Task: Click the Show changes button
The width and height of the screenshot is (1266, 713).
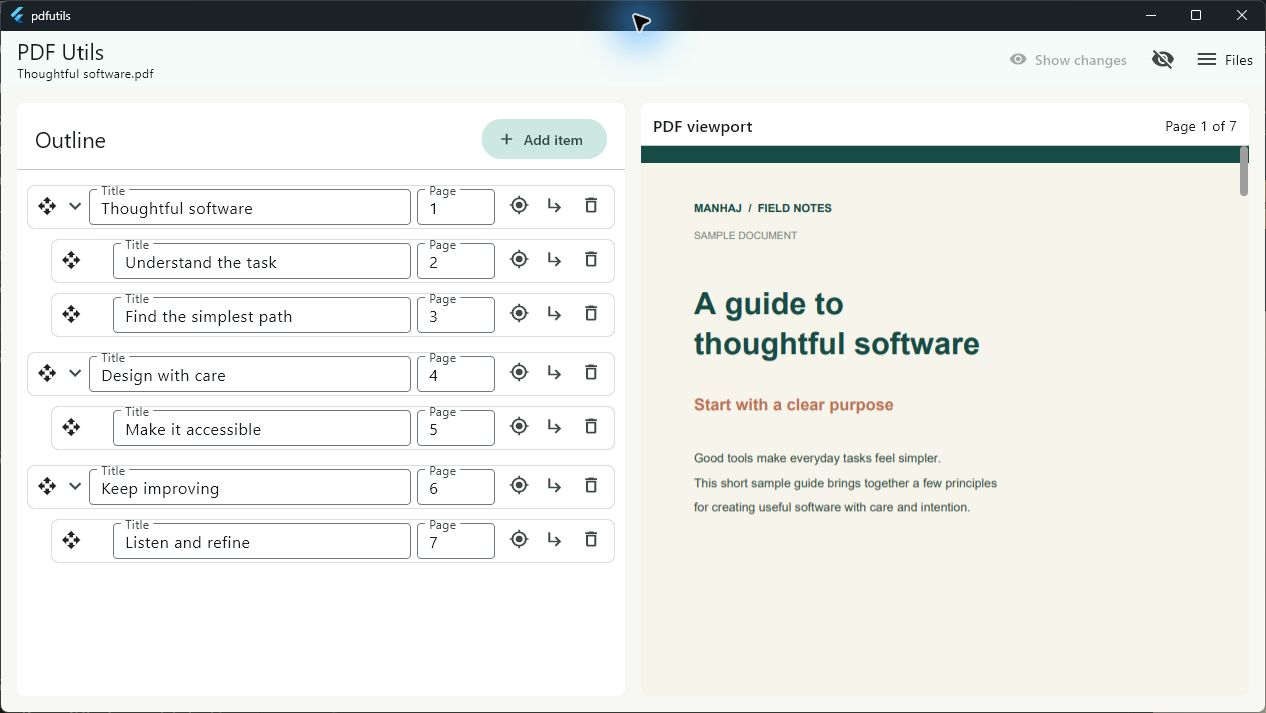Action: pyautogui.click(x=1068, y=60)
